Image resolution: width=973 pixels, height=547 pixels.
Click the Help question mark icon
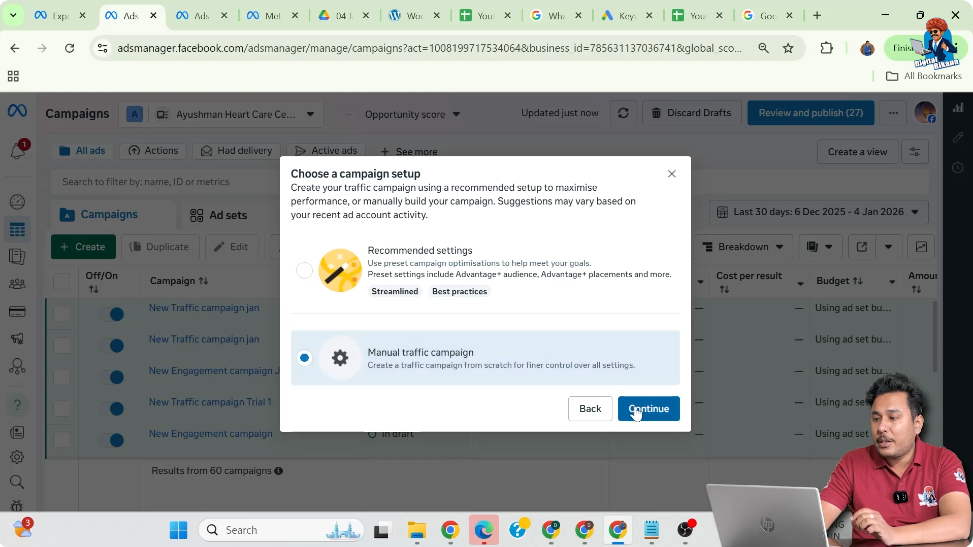click(x=17, y=405)
